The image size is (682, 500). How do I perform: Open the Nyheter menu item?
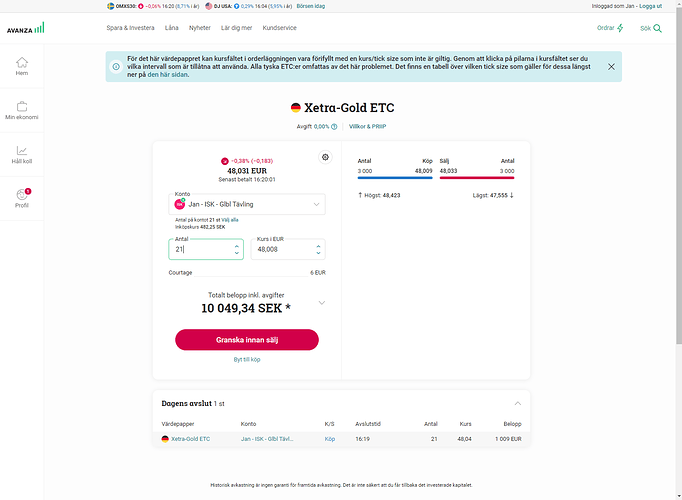pos(200,28)
